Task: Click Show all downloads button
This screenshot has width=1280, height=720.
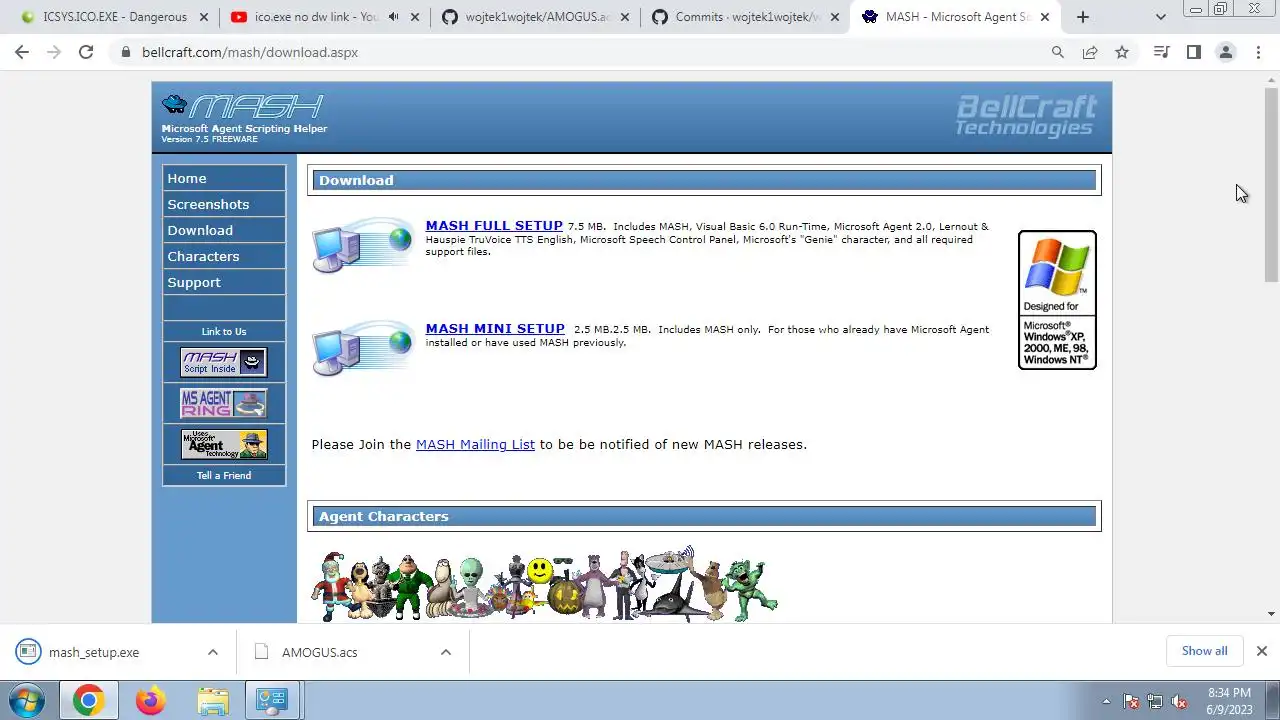Action: (x=1204, y=651)
